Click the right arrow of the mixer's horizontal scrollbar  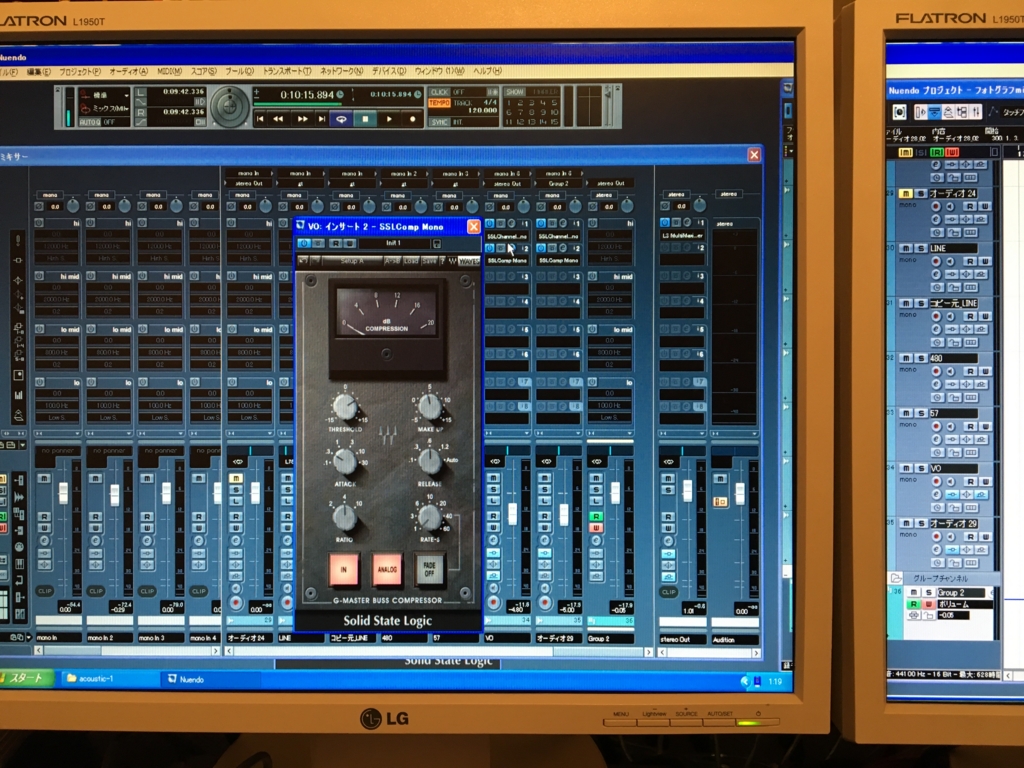click(x=648, y=651)
